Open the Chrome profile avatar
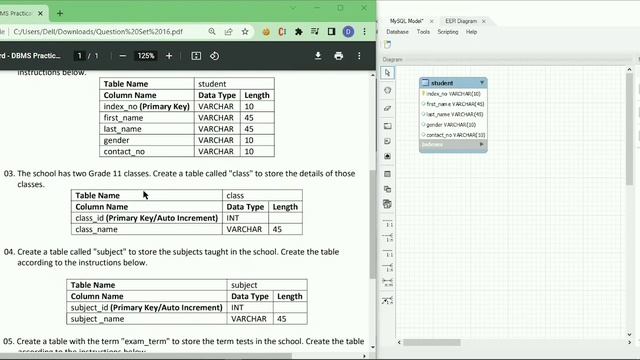 tap(348, 31)
